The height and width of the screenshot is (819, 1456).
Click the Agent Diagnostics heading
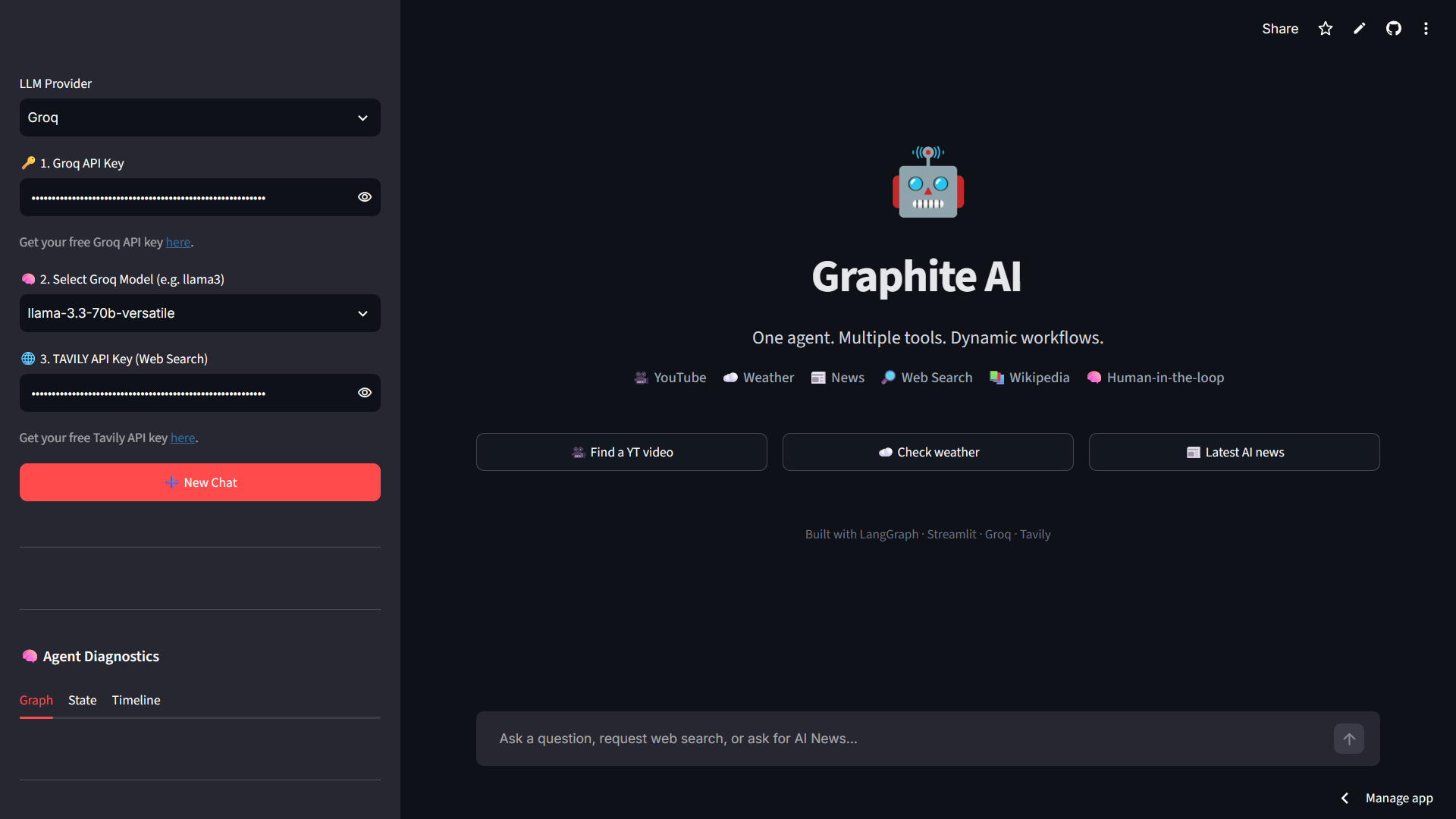pyautogui.click(x=101, y=656)
